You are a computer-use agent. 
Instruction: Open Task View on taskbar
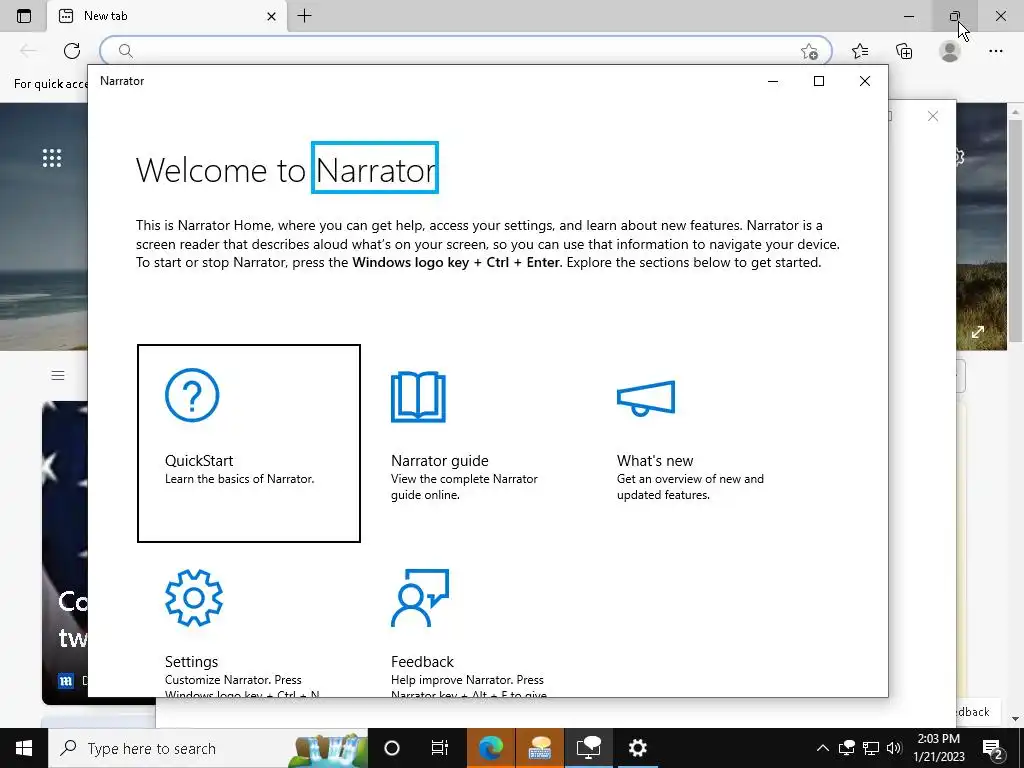point(440,748)
